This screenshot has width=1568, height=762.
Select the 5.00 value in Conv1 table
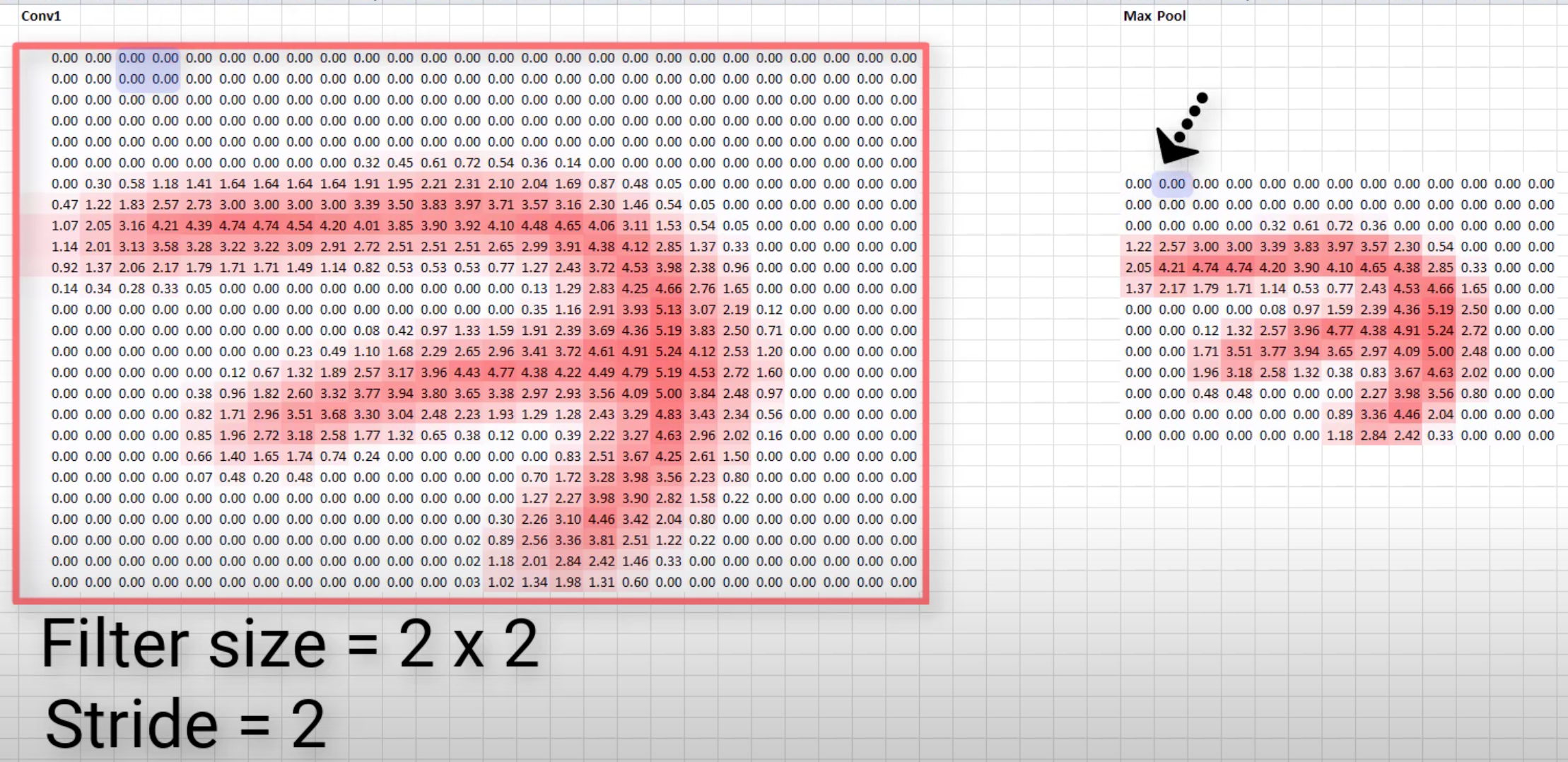(668, 393)
